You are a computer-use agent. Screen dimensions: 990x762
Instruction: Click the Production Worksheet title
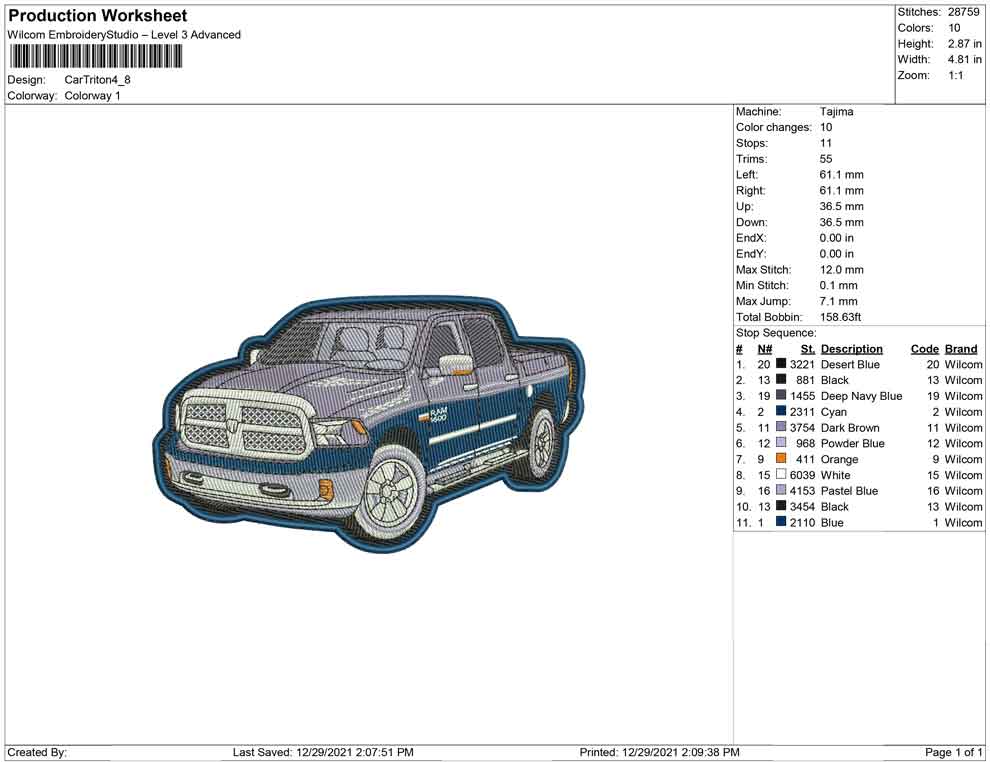[x=98, y=16]
